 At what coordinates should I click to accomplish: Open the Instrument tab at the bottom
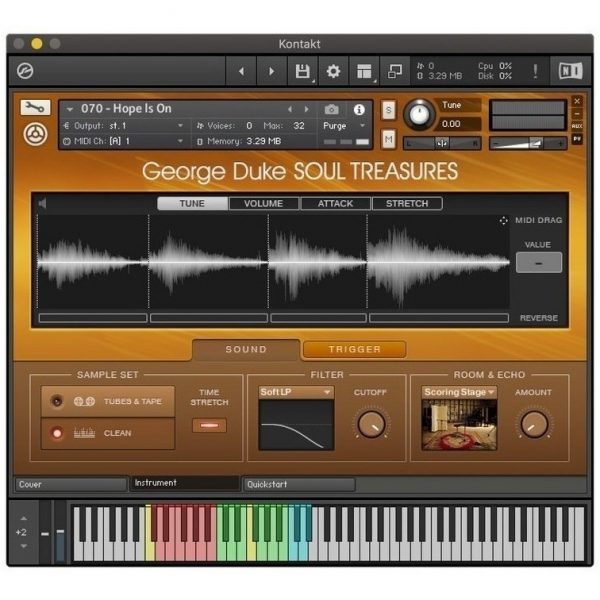tap(185, 483)
